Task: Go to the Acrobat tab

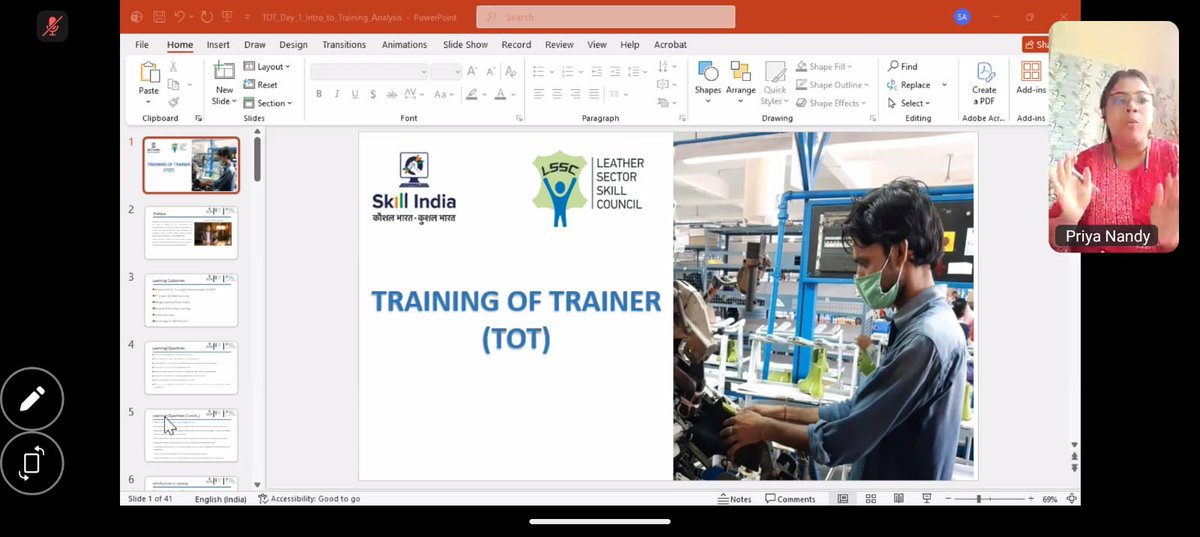Action: click(670, 45)
